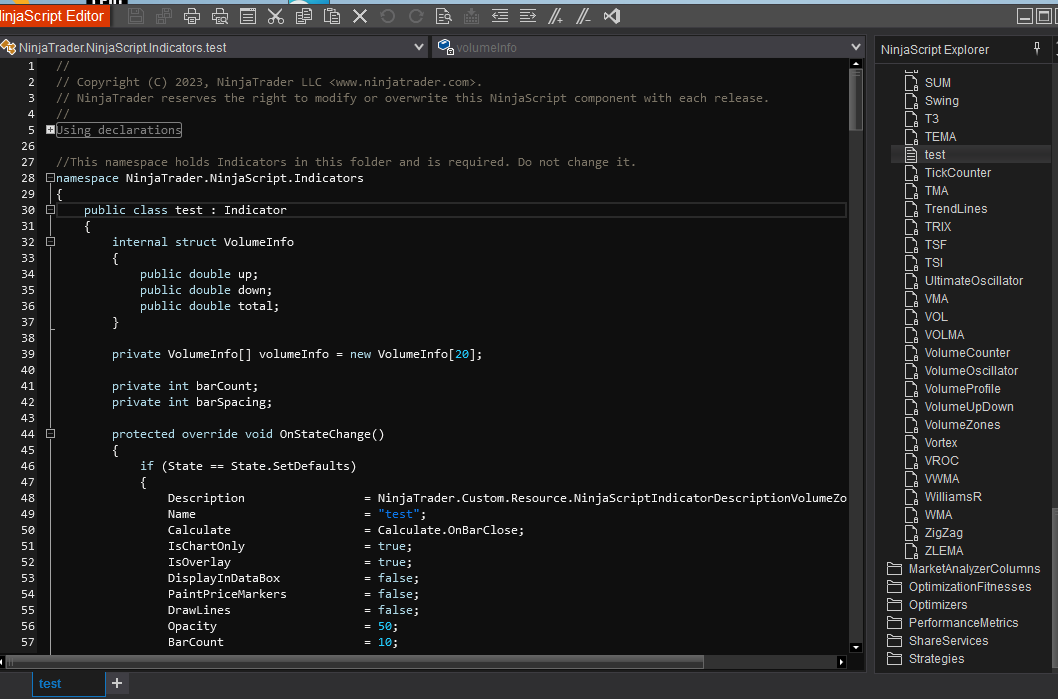Toggle the NinjaScript Explorer pin
The width and height of the screenshot is (1058, 699).
tap(1036, 49)
